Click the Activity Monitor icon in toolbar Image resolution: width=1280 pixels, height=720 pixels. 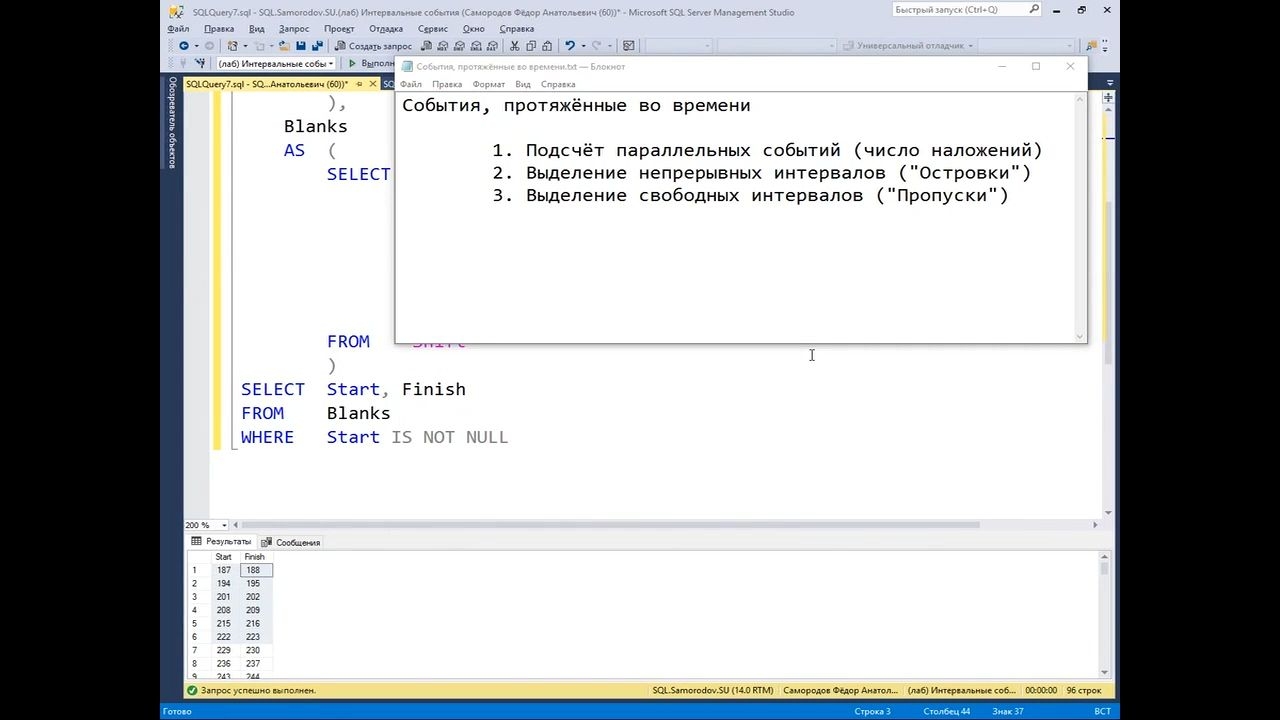[x=628, y=46]
